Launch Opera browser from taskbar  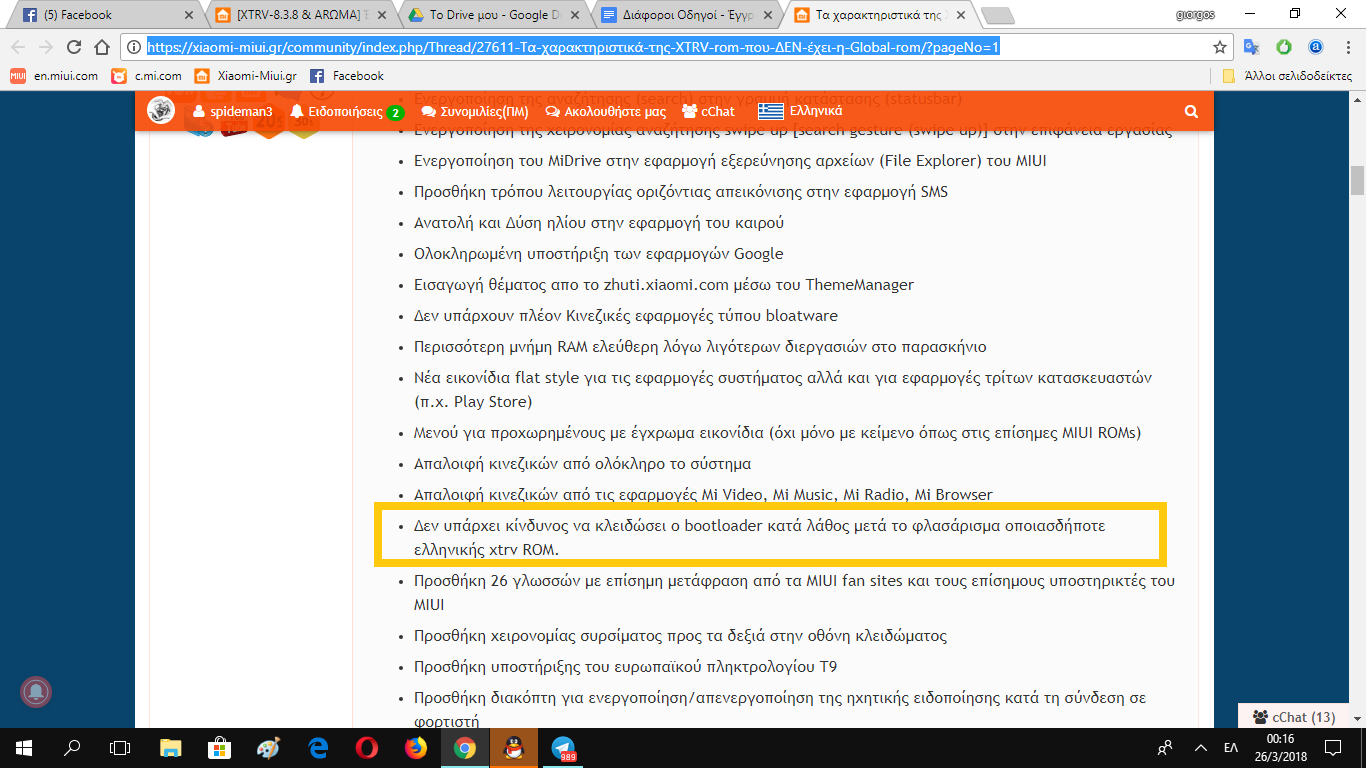(x=367, y=748)
